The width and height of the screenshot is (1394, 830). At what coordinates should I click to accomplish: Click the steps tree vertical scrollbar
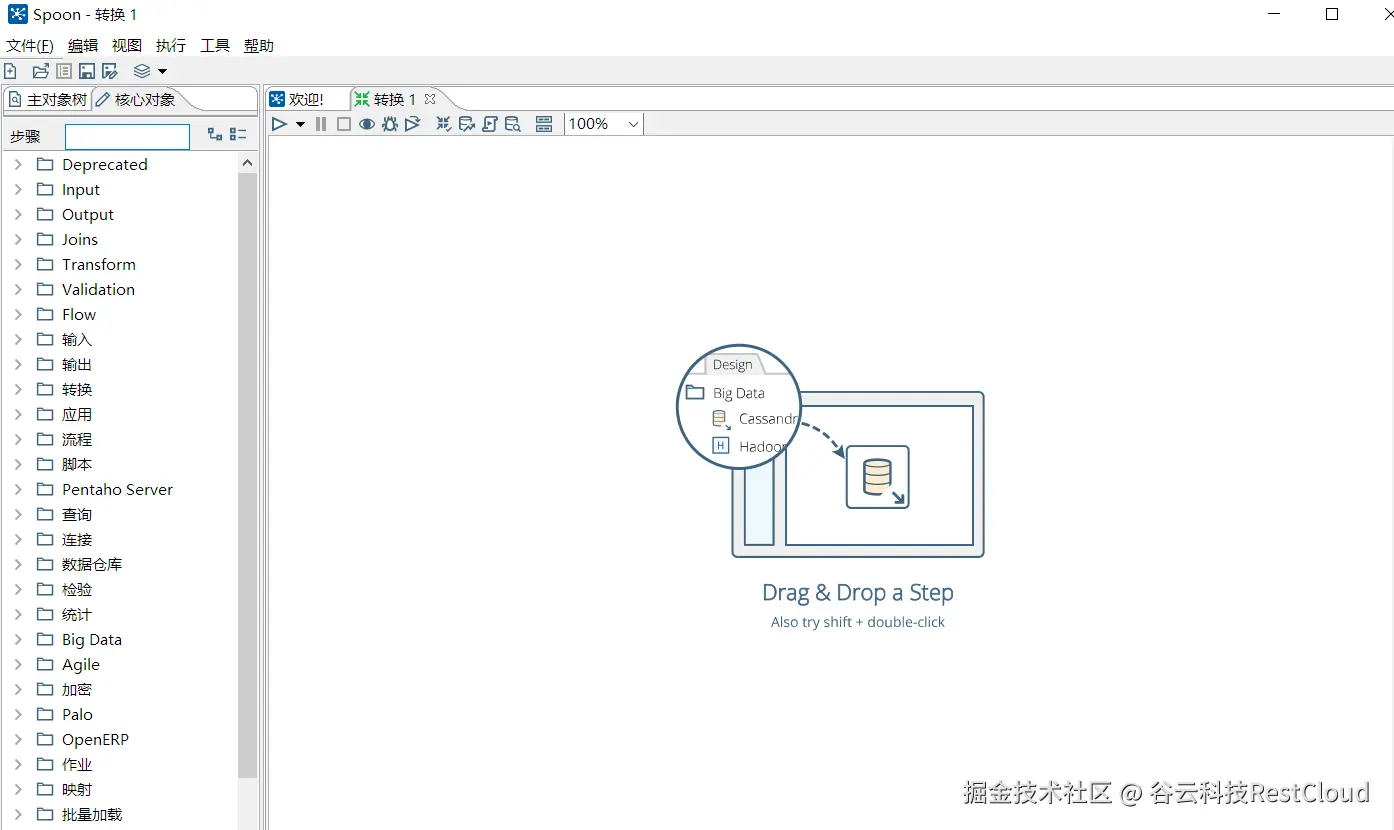pos(248,475)
